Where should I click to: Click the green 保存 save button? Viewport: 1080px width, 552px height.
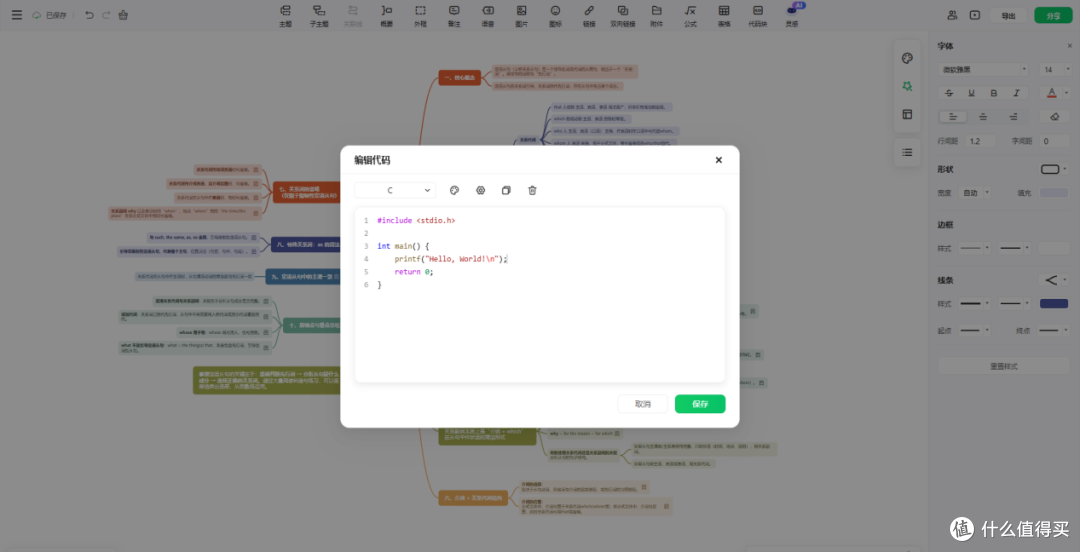(x=700, y=404)
